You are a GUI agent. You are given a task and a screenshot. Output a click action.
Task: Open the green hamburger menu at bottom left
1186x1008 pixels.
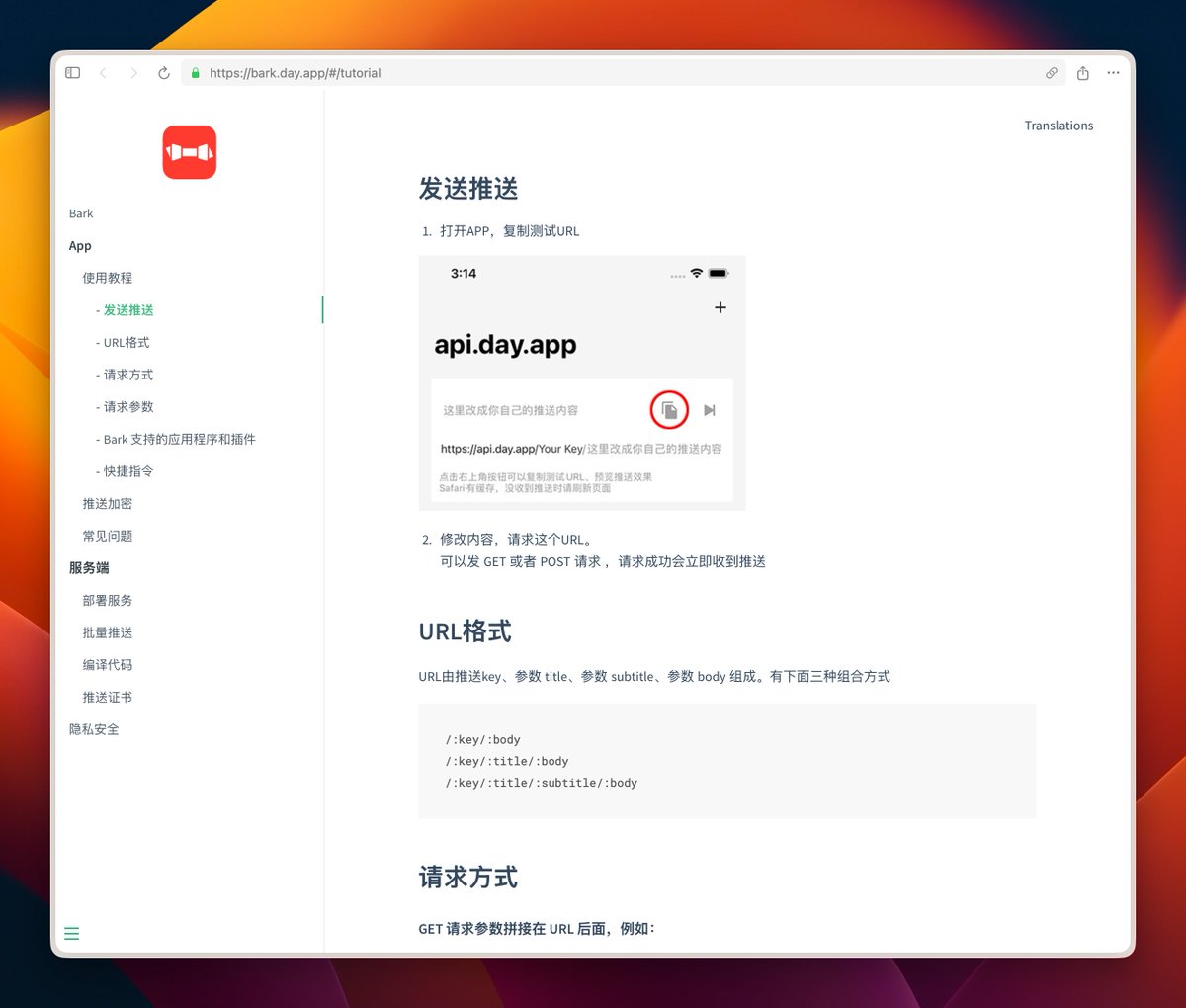click(x=71, y=932)
